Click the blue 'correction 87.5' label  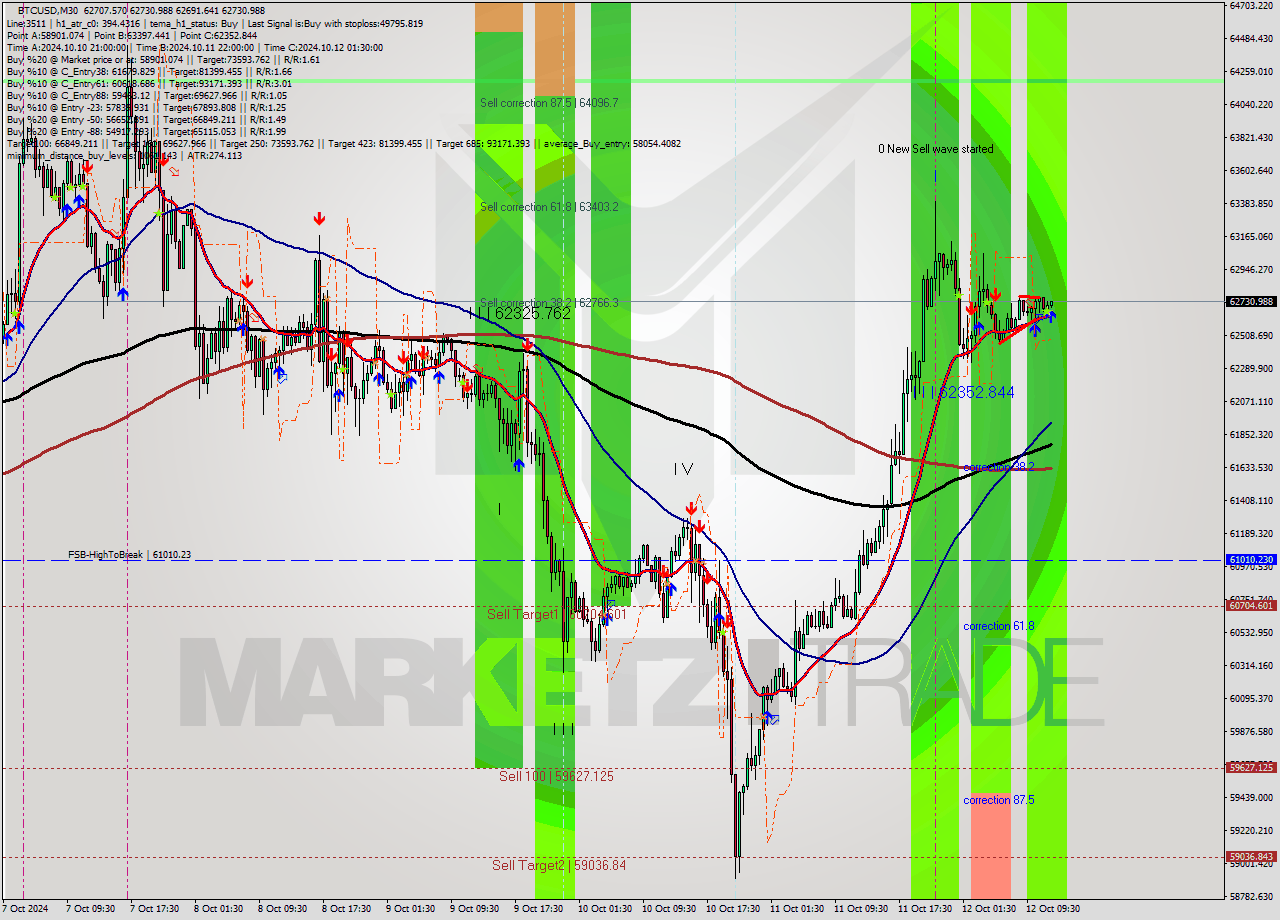click(x=999, y=800)
